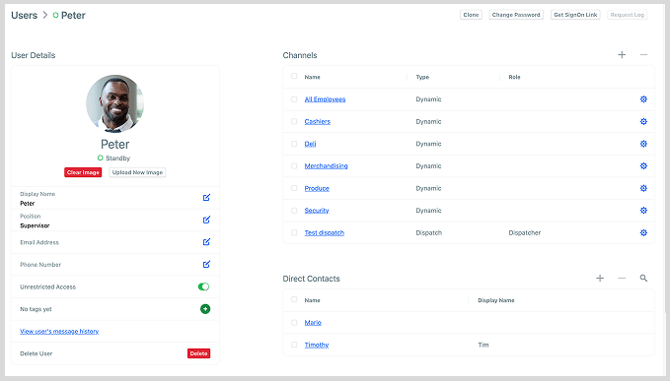Edit the Position field
Screen dimensions: 670x381
pos(206,220)
